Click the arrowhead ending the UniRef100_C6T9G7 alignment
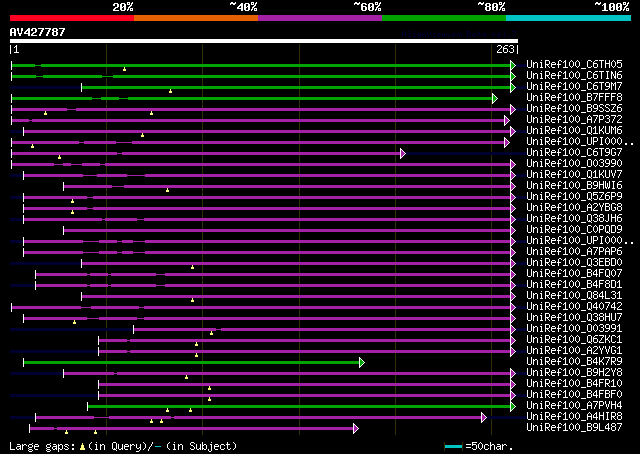640x454 pixels. point(402,153)
